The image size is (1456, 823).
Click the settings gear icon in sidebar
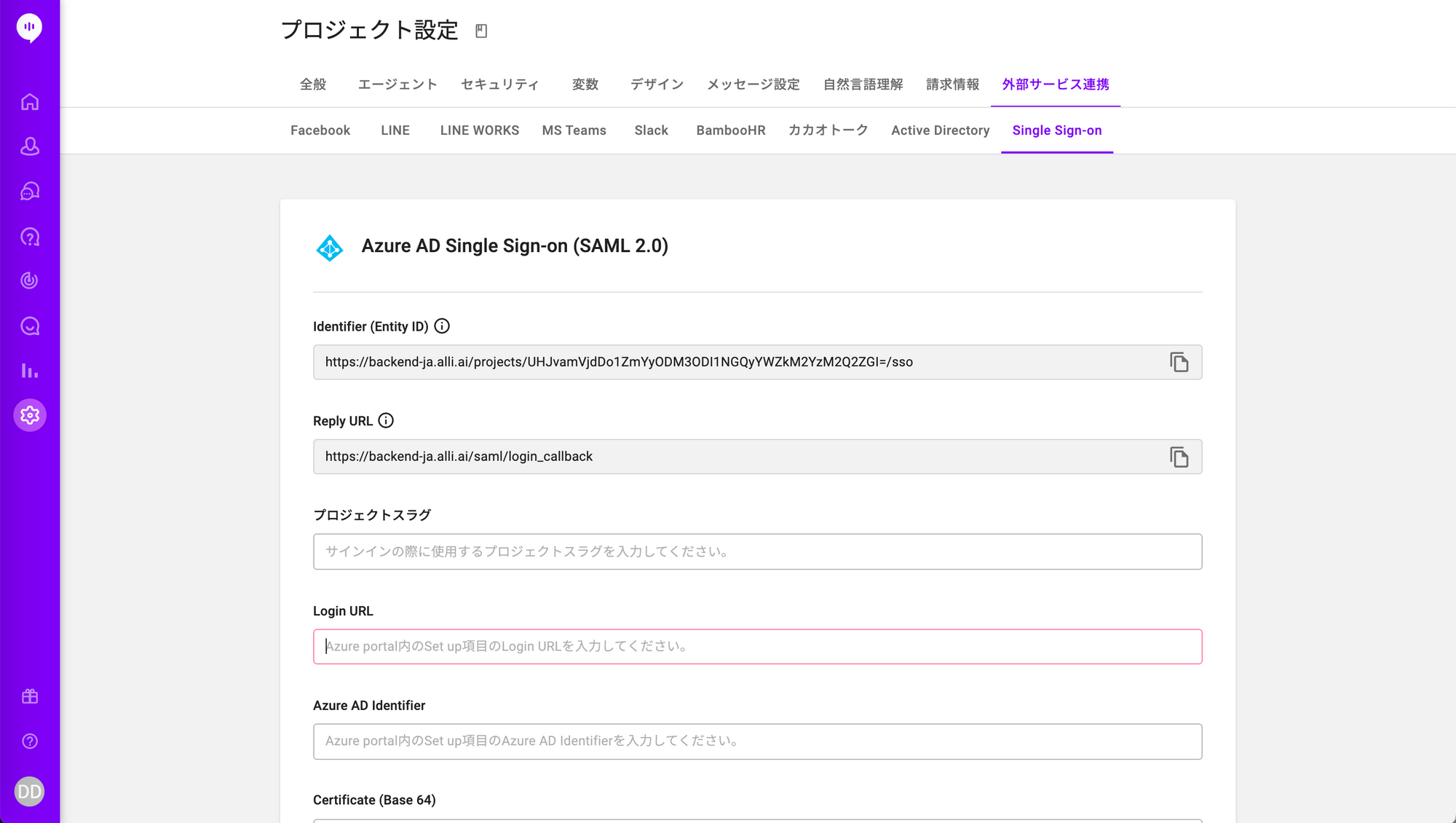(30, 415)
